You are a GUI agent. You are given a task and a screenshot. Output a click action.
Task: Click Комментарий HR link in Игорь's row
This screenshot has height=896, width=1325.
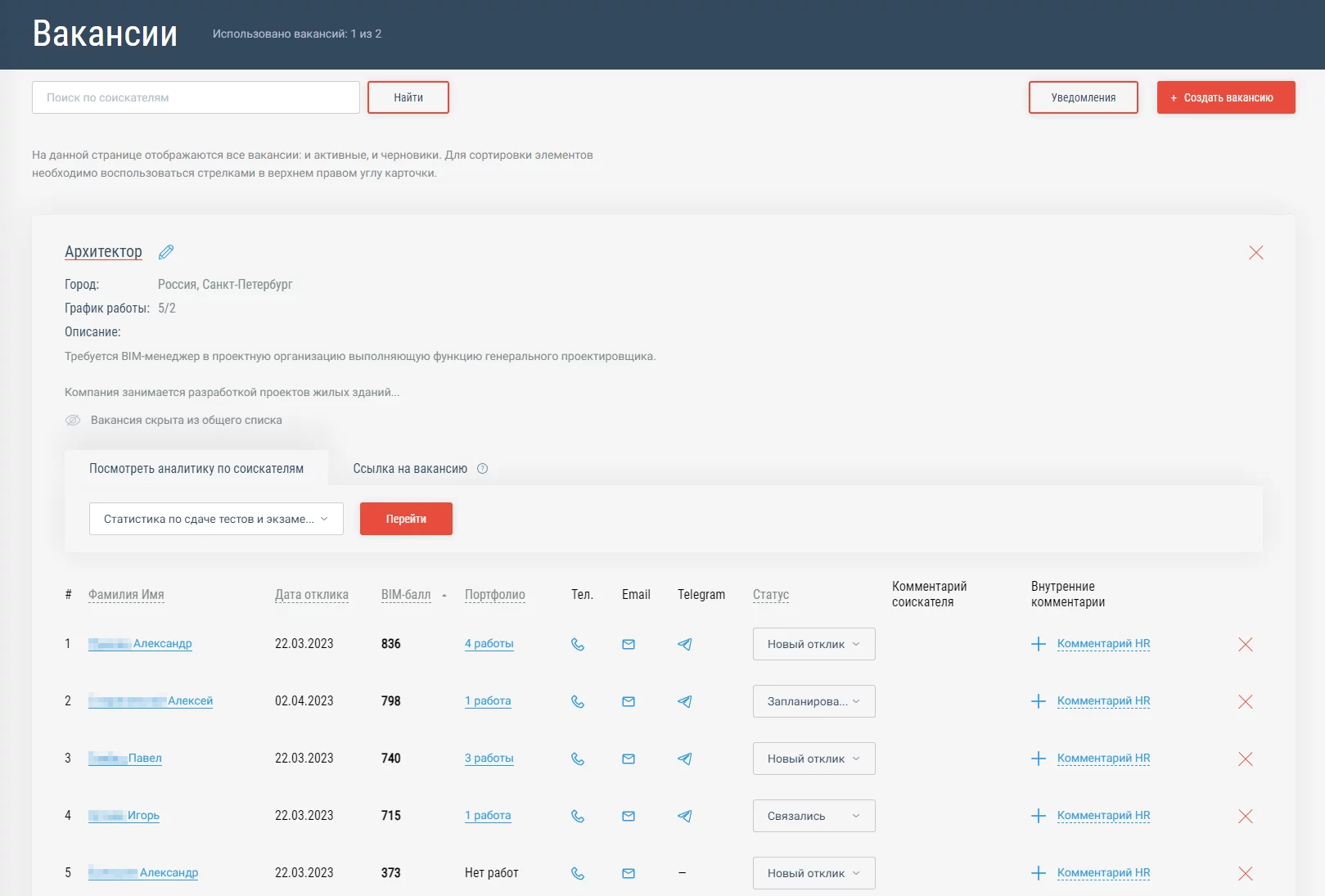[1103, 816]
